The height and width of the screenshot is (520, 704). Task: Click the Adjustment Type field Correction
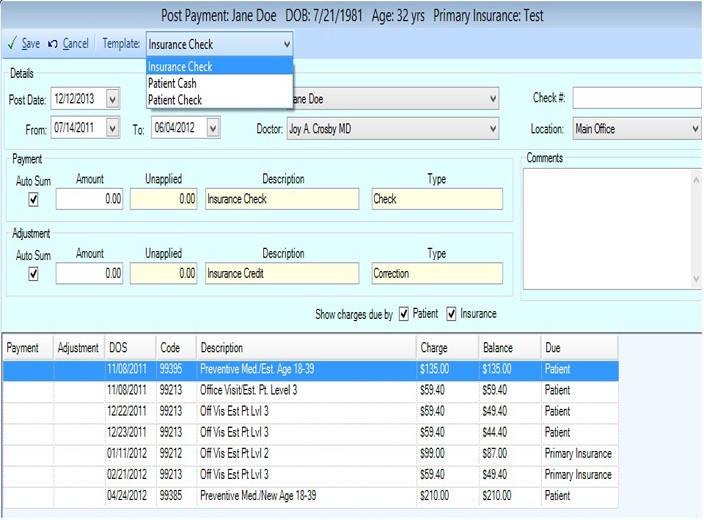pos(437,273)
